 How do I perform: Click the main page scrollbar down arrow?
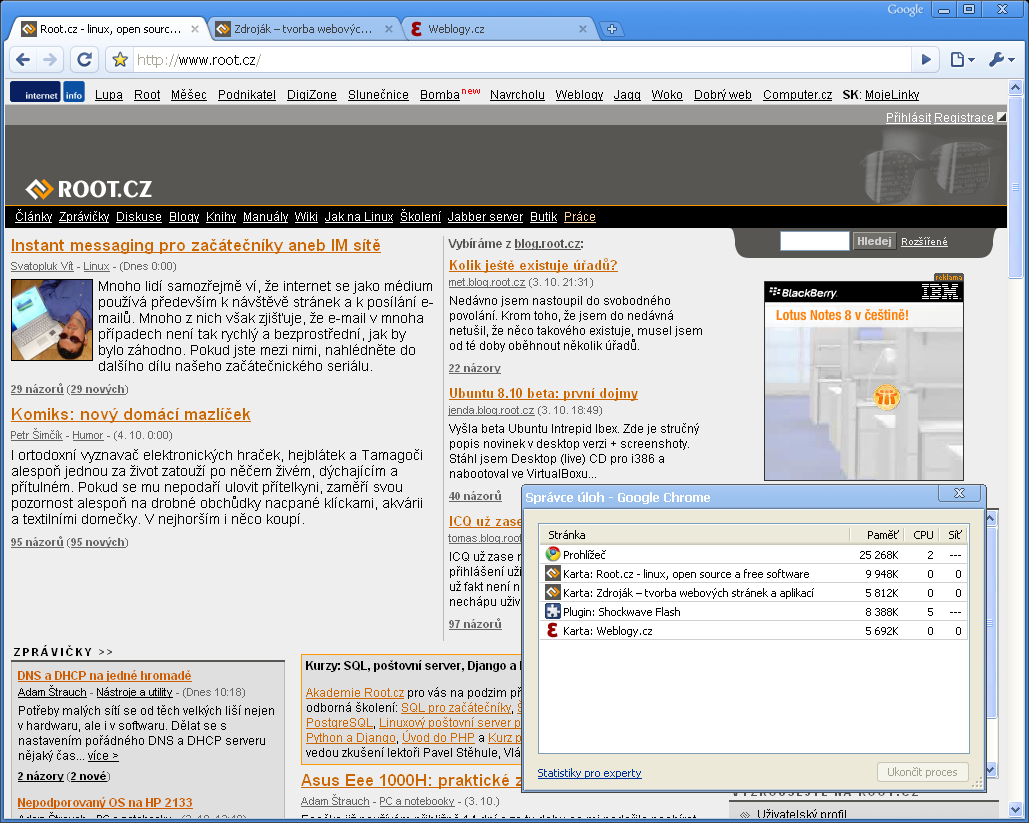click(x=1015, y=809)
